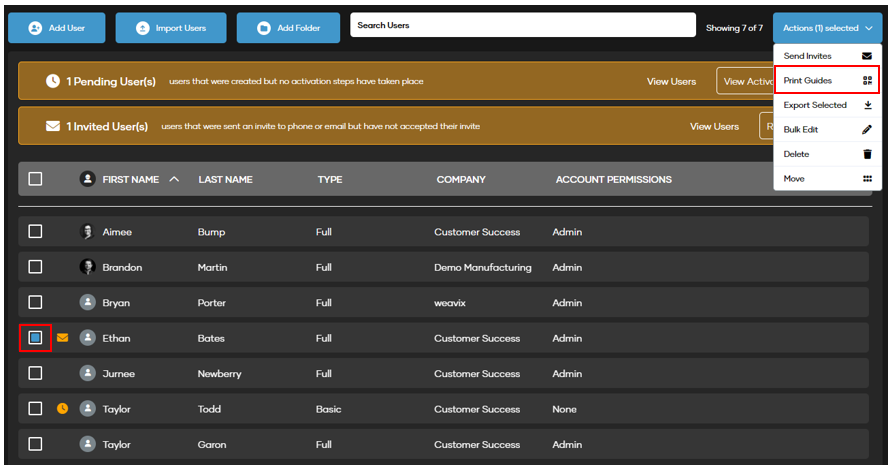Click Taylor Todd's default avatar icon
Viewport: 889px width, 468px height.
(x=87, y=408)
